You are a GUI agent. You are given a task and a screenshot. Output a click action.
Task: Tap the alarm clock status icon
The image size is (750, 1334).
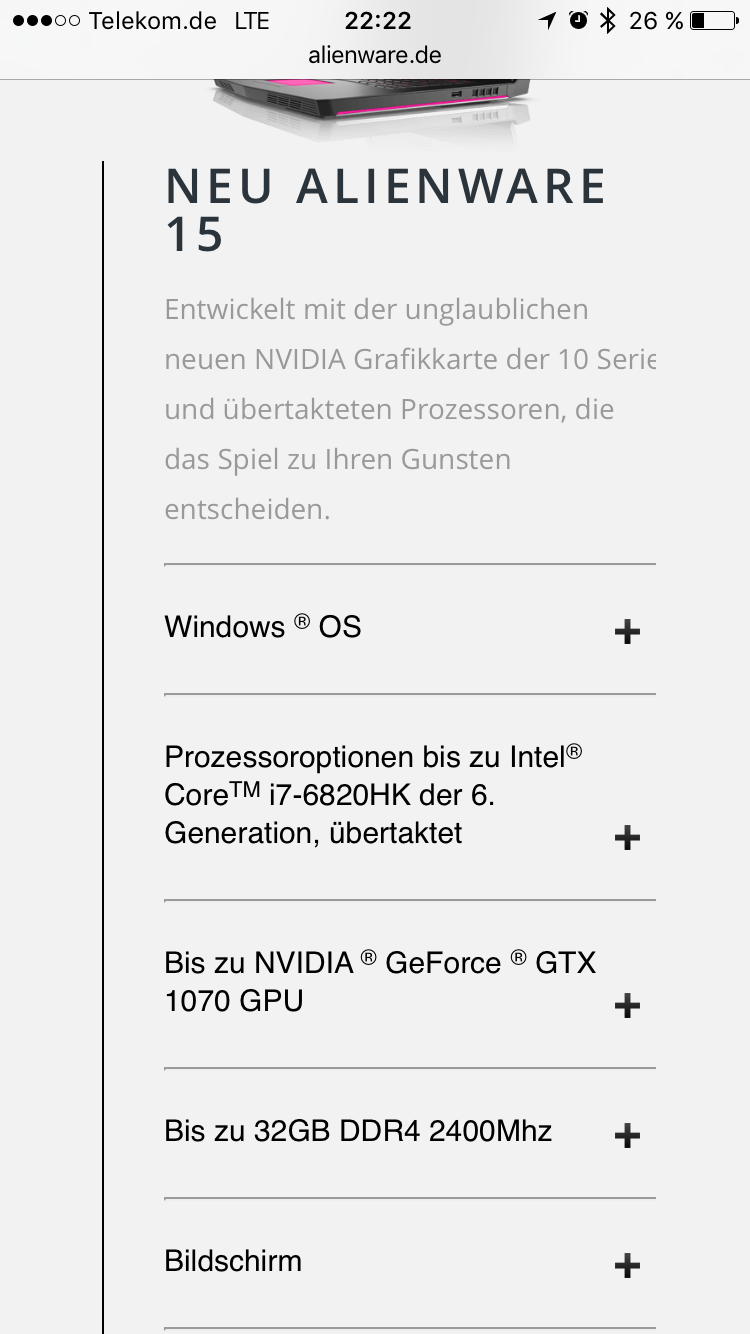pyautogui.click(x=578, y=20)
